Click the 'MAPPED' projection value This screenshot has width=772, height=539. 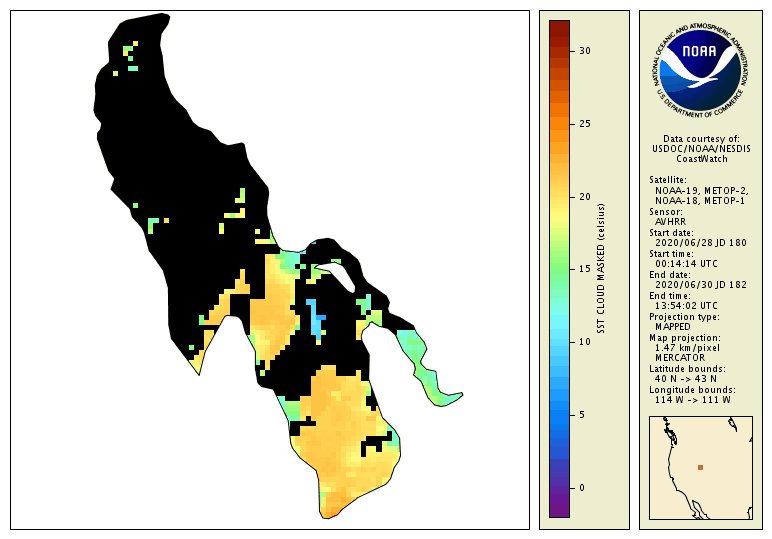point(673,326)
